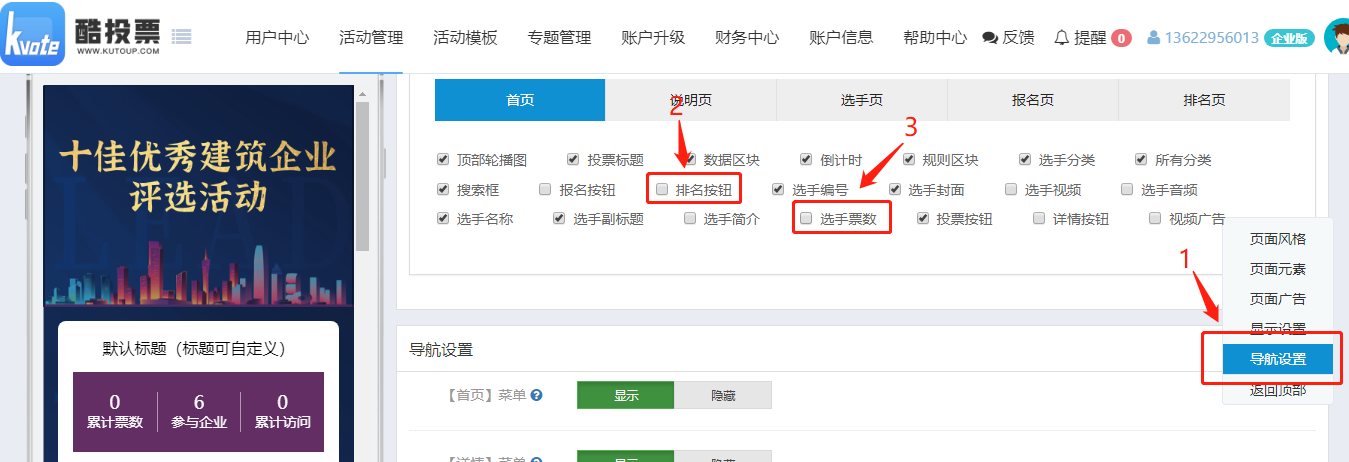The width and height of the screenshot is (1349, 462).
Task: Click the help icon beside 【首页】菜单
Action: tap(537, 395)
